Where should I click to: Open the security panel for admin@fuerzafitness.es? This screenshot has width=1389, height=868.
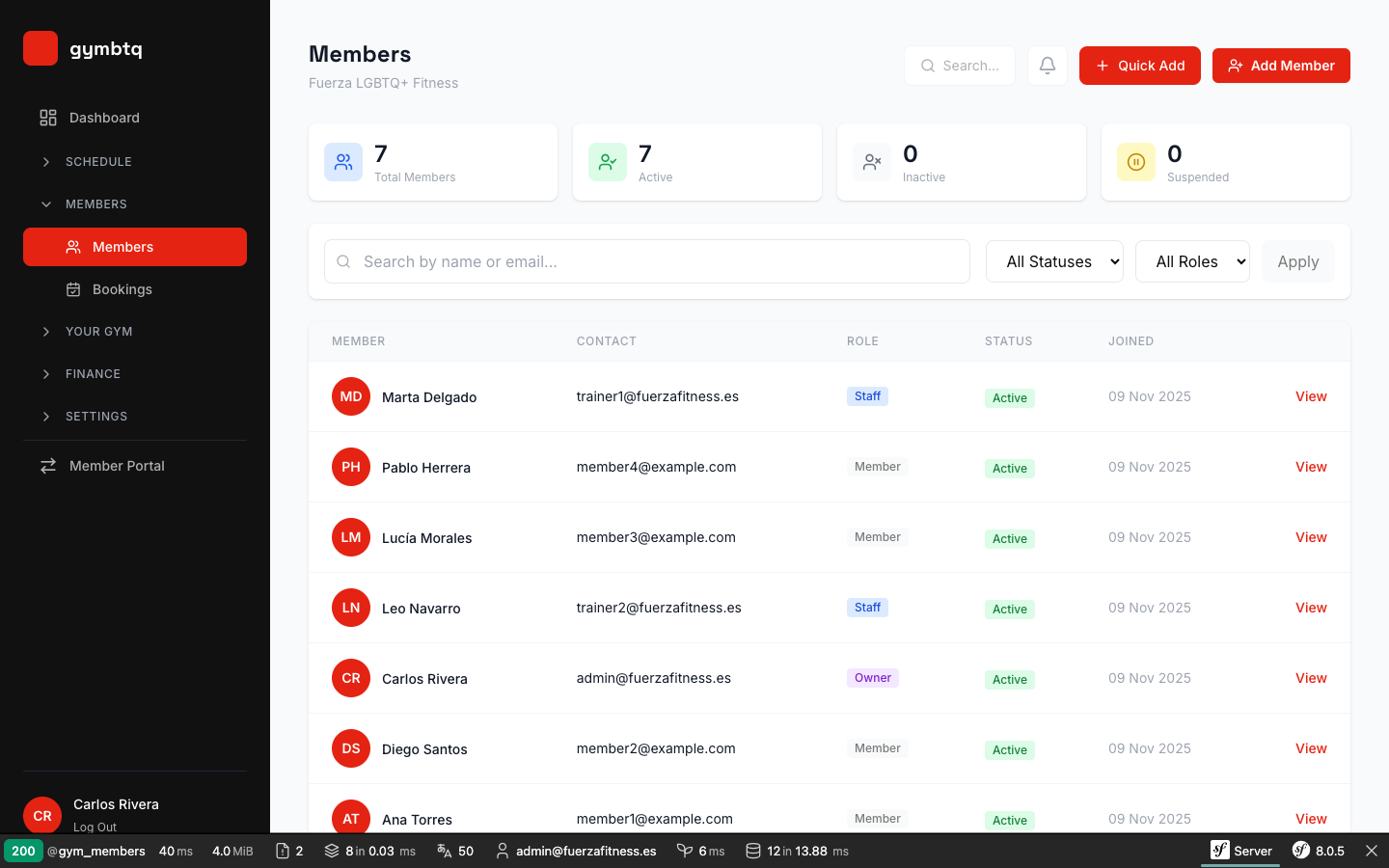click(576, 851)
